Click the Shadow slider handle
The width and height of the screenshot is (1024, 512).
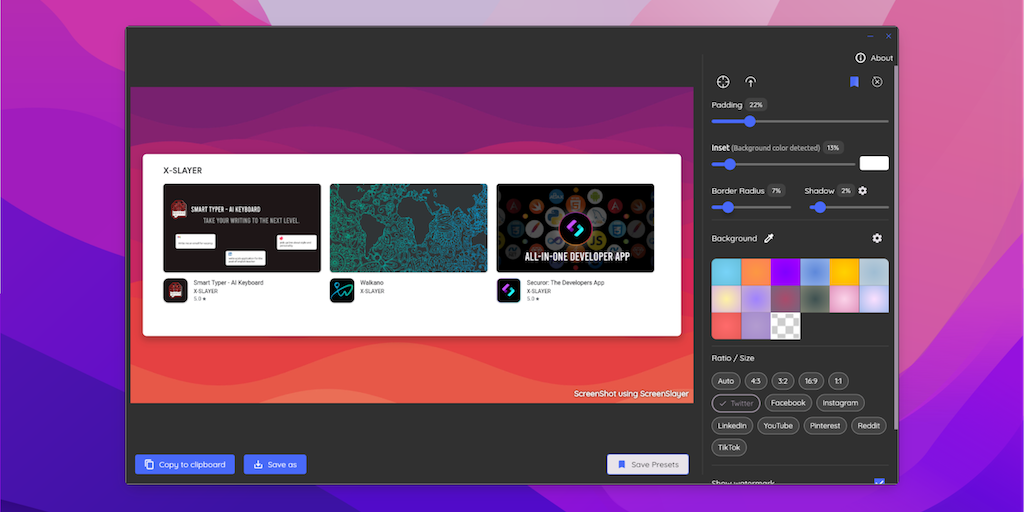(820, 208)
